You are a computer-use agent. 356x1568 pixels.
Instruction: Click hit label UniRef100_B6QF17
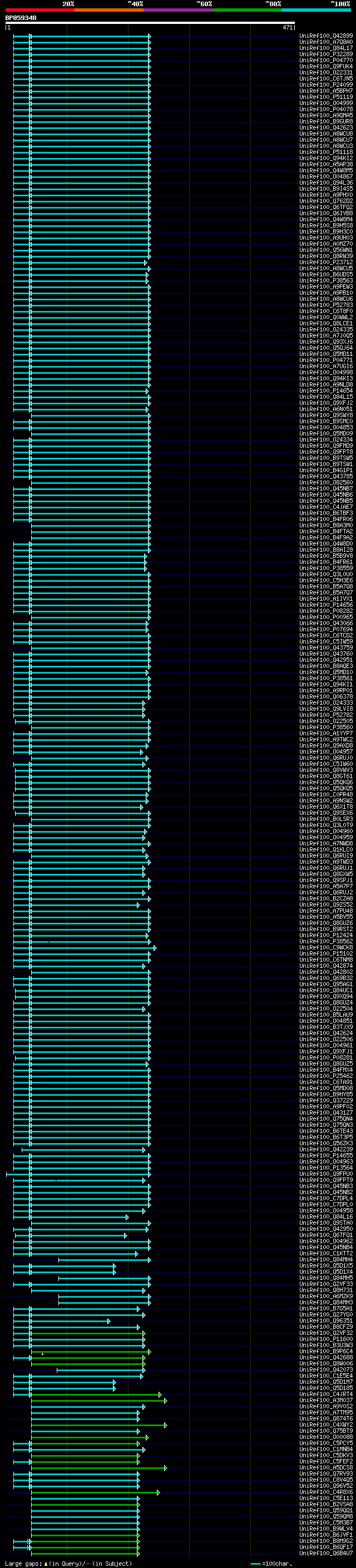point(326,1547)
